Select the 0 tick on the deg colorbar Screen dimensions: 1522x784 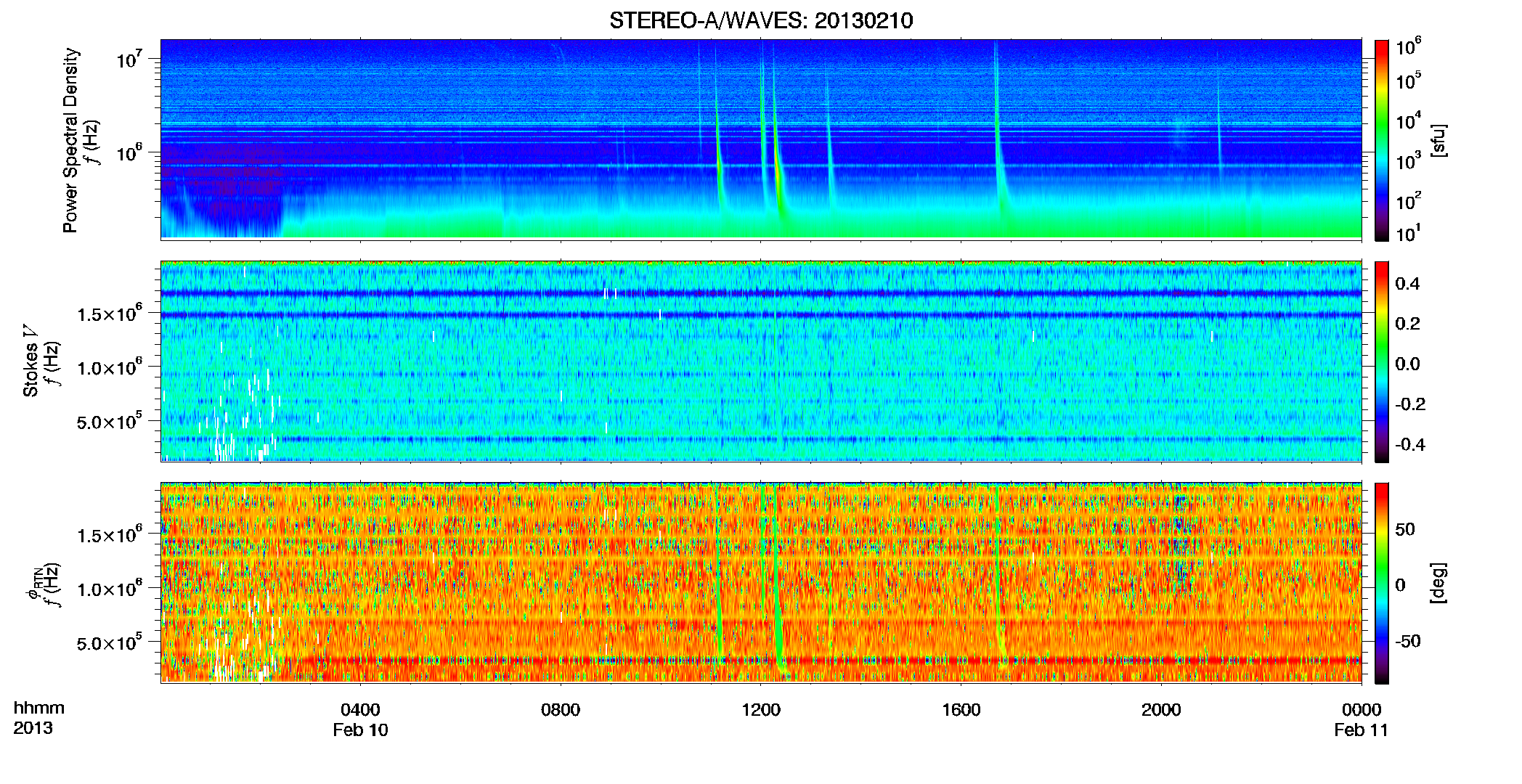click(x=1400, y=585)
